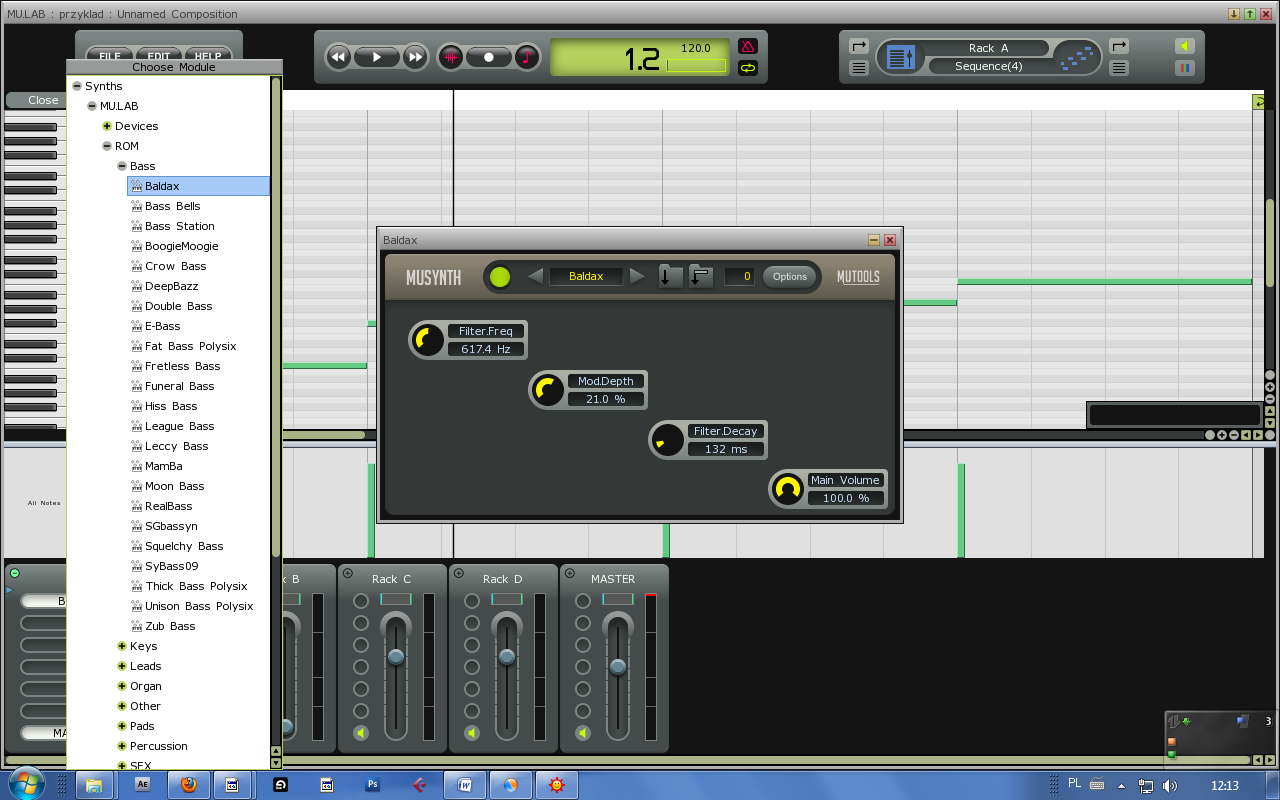Click the load preset down-arrow icon

(670, 276)
